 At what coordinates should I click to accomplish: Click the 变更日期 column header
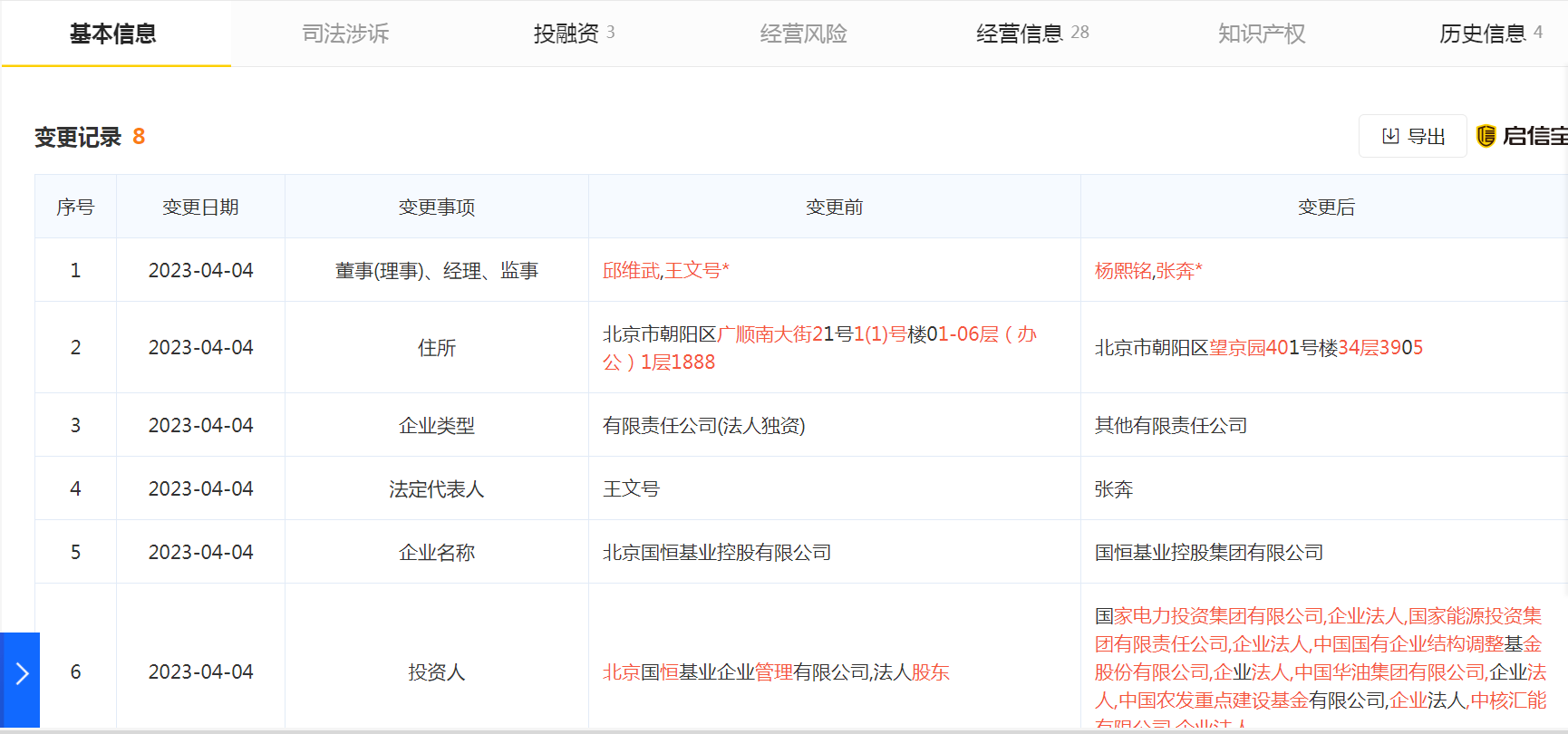(x=200, y=207)
